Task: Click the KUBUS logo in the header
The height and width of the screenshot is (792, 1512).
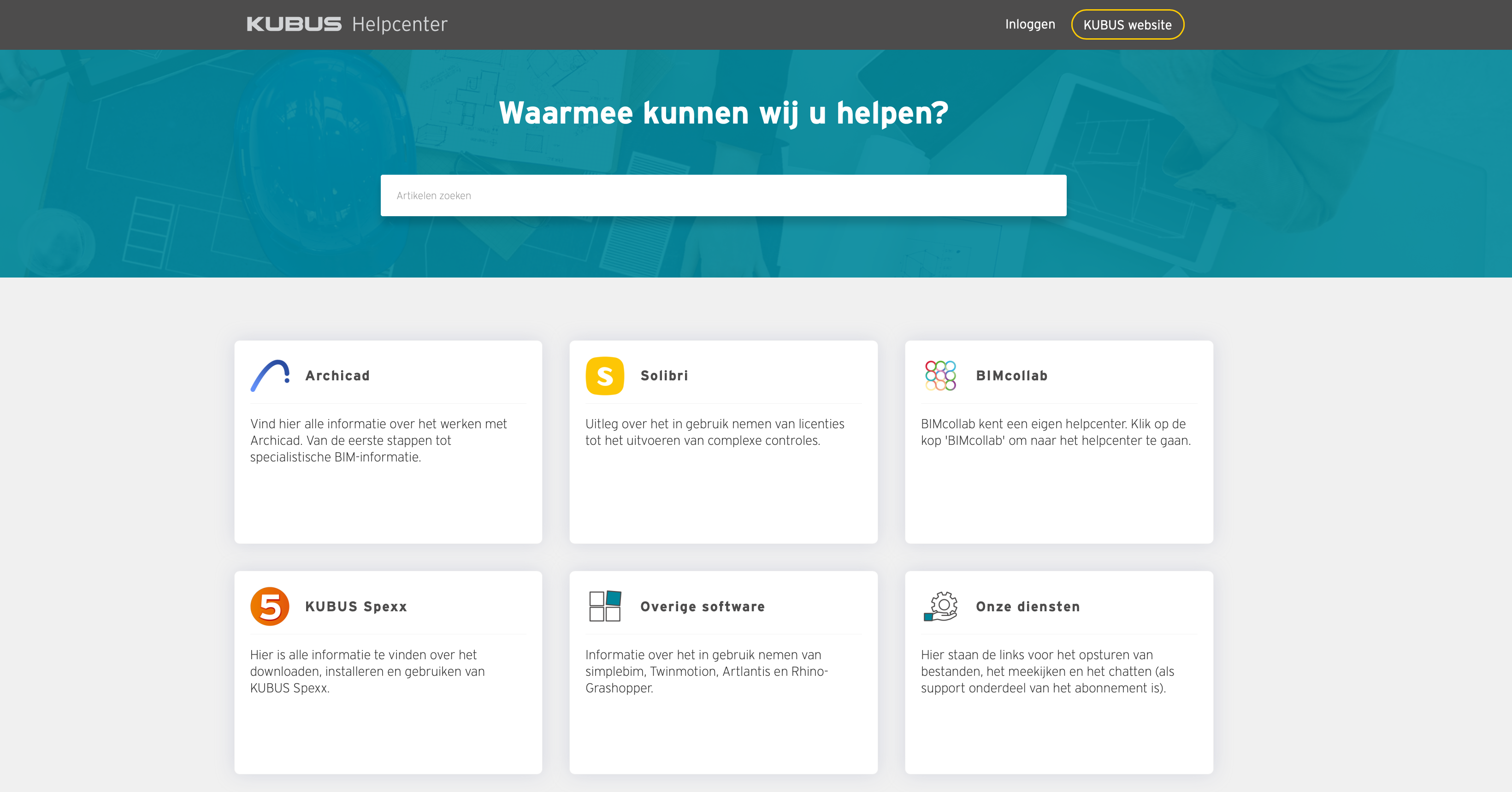Action: 294,24
